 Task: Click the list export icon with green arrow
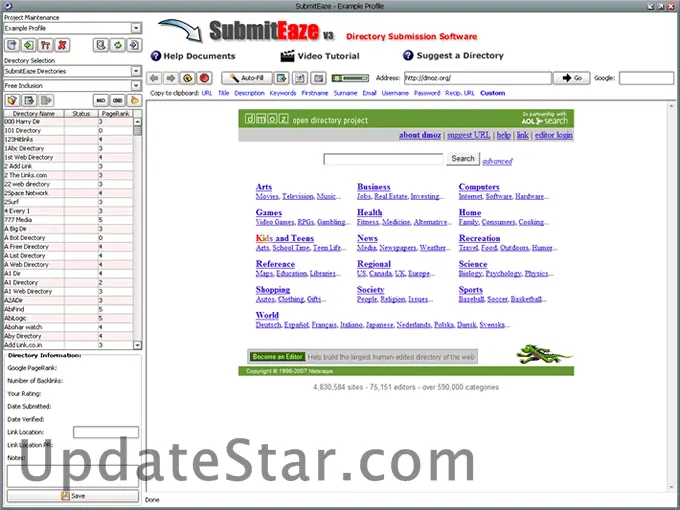pos(29,101)
